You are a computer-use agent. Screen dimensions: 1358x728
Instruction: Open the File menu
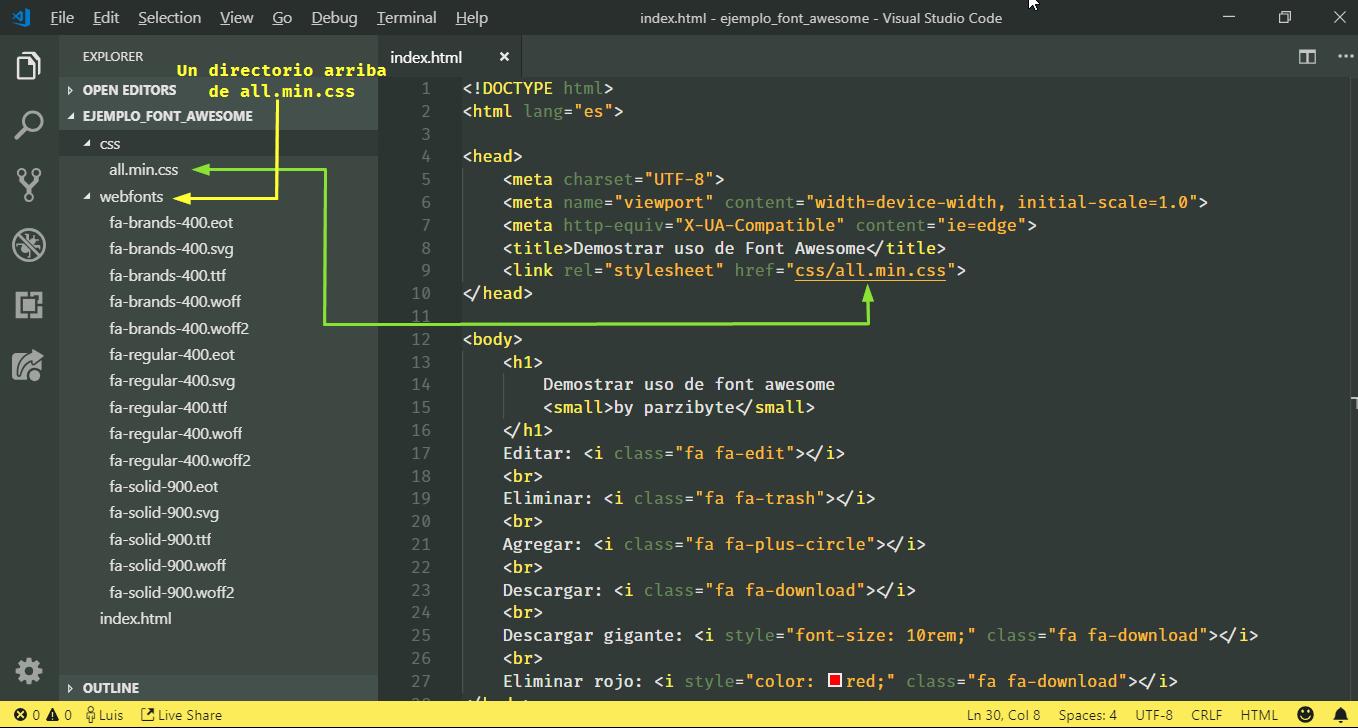[61, 17]
